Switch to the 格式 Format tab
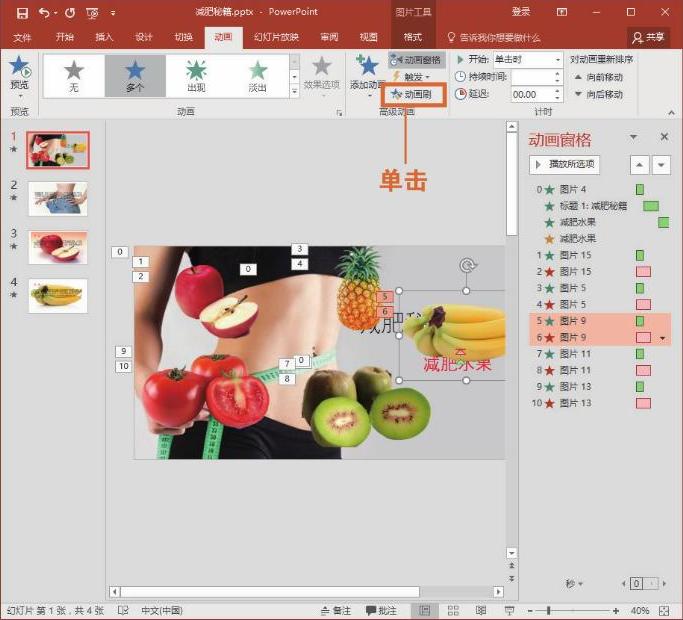This screenshot has width=683, height=620. (413, 37)
